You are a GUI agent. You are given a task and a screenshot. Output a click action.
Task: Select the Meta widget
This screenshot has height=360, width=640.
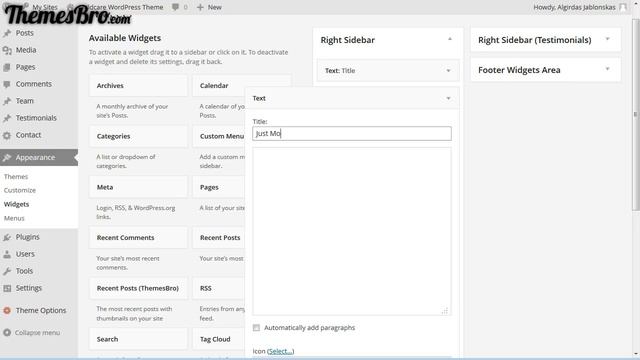pyautogui.click(x=138, y=187)
